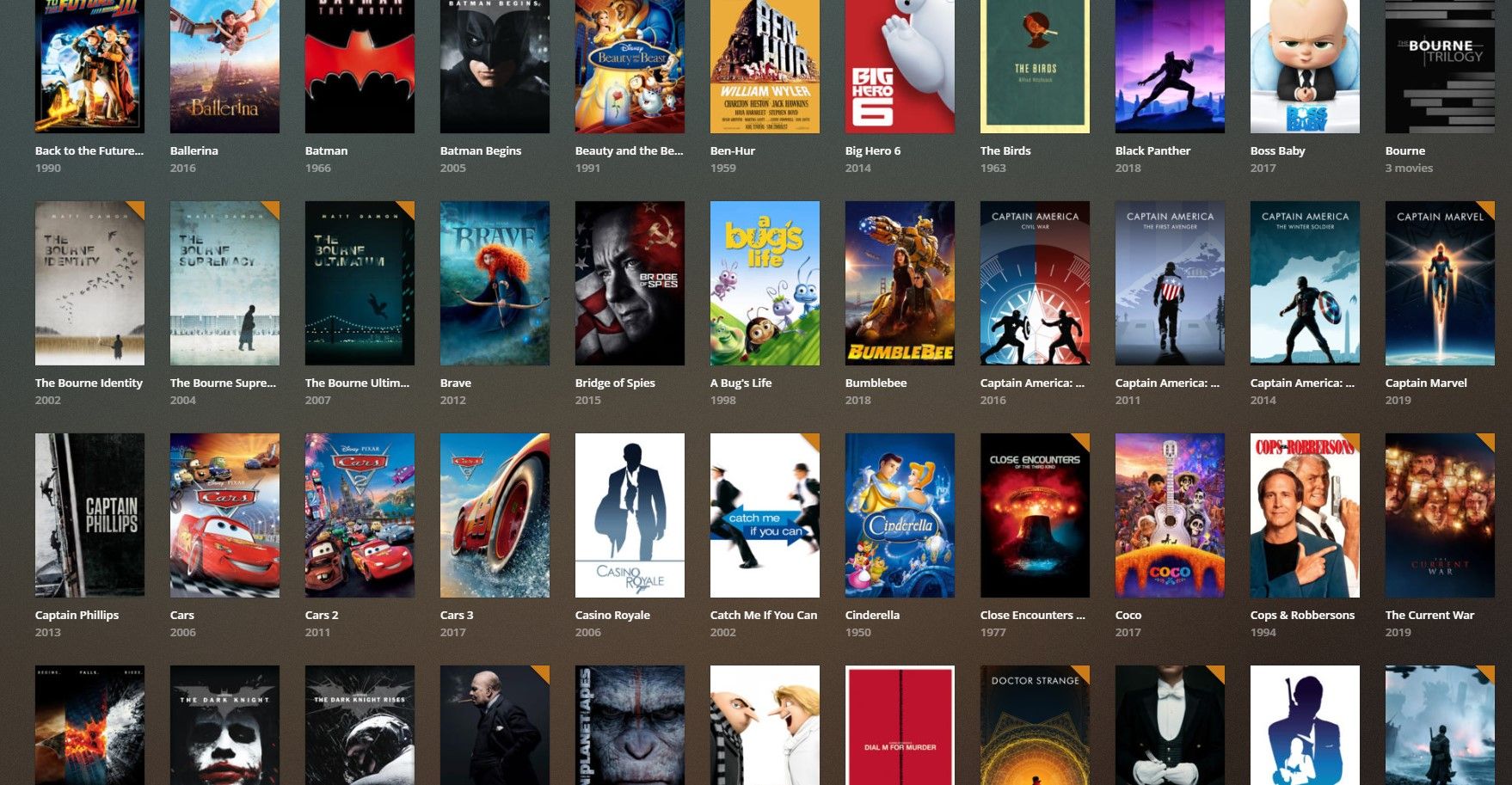Click The Birds minimalist poster
This screenshot has width=1512, height=785.
[1035, 66]
